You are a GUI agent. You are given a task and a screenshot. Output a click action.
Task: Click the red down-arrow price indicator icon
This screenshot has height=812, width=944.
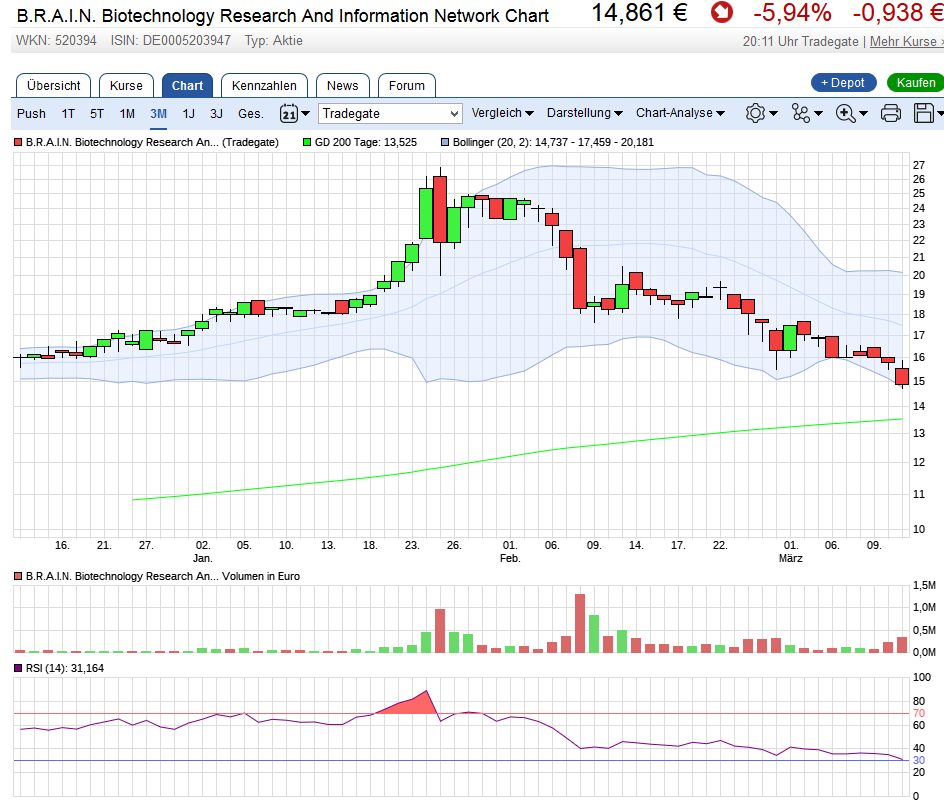pos(722,12)
